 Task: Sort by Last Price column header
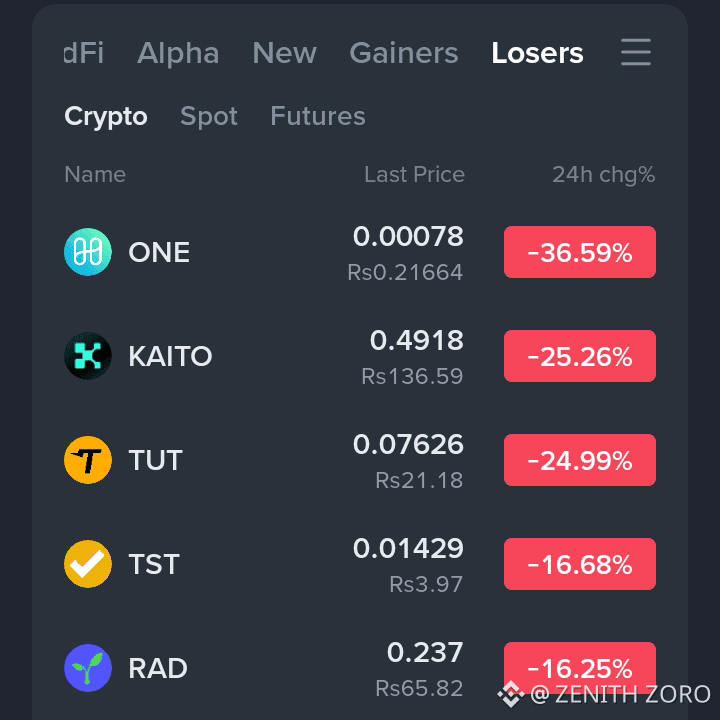click(414, 174)
